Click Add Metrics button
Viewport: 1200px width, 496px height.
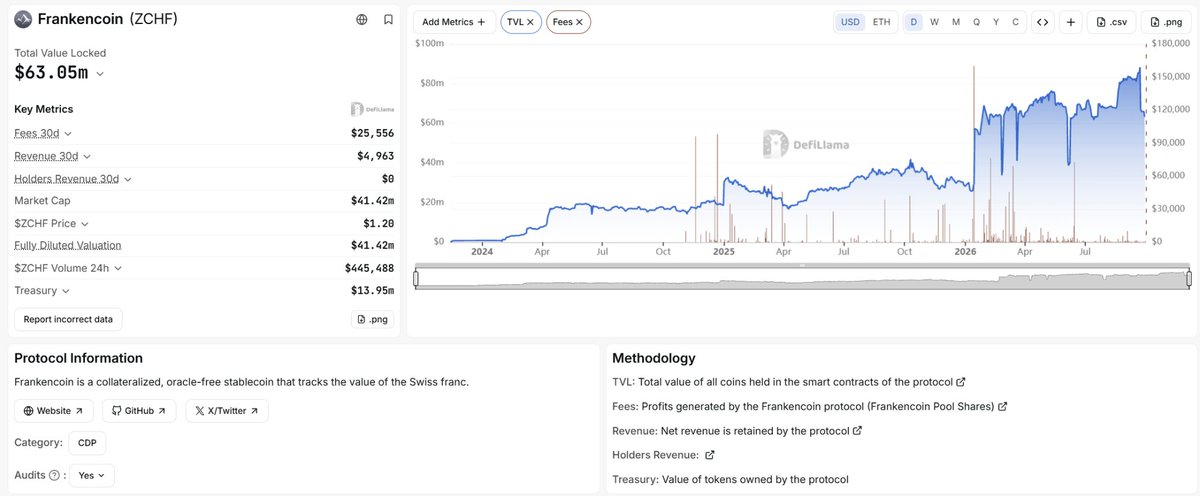pos(454,22)
